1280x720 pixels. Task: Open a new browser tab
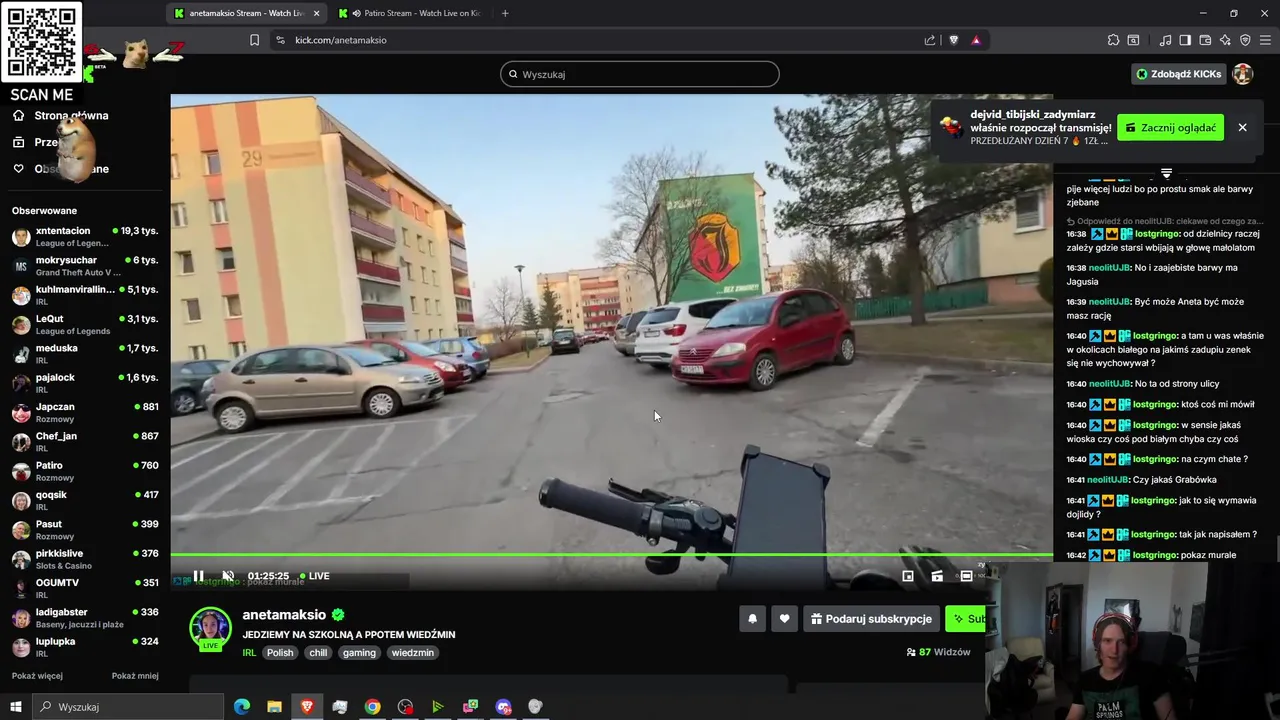tap(505, 13)
